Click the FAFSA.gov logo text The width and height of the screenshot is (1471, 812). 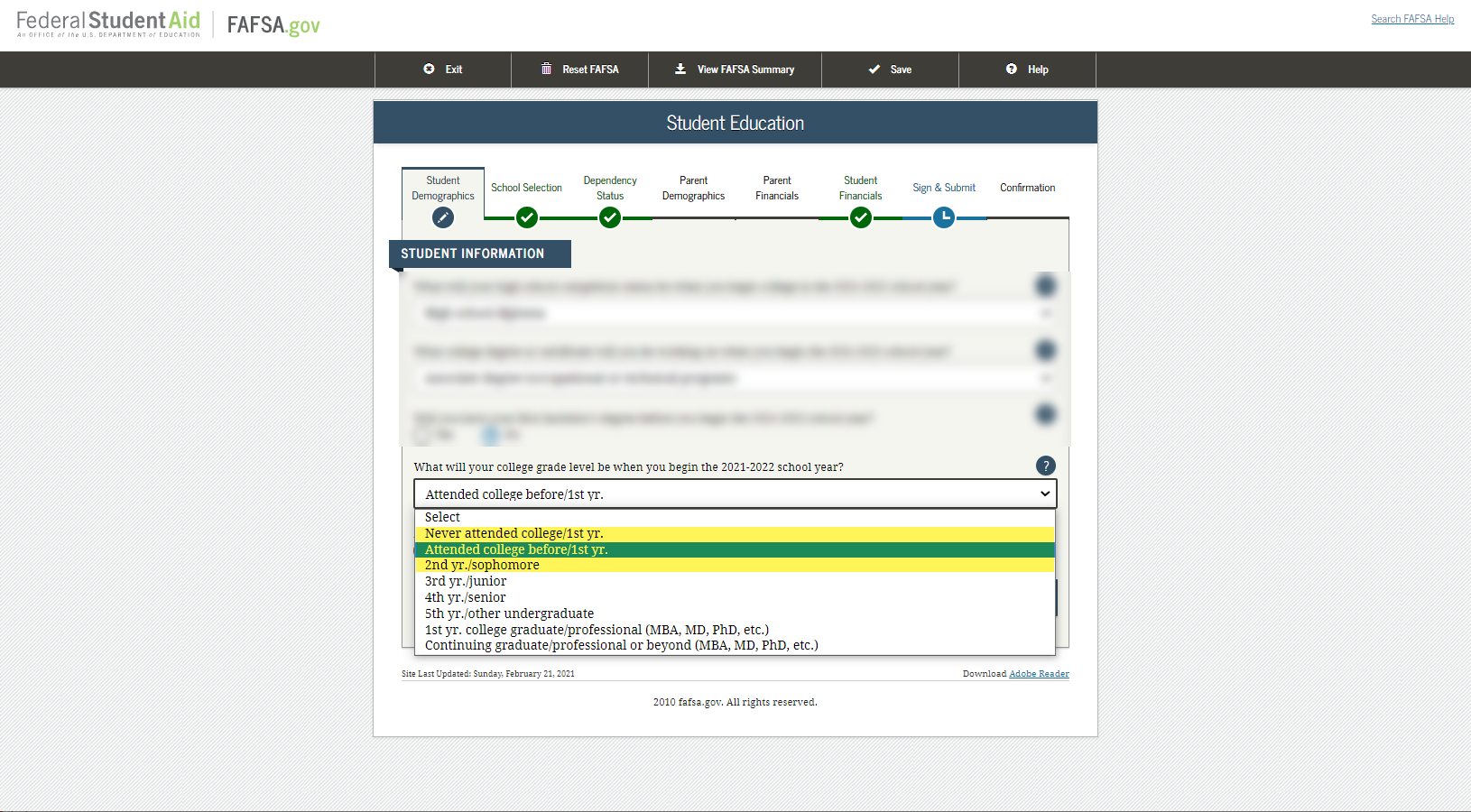[273, 25]
